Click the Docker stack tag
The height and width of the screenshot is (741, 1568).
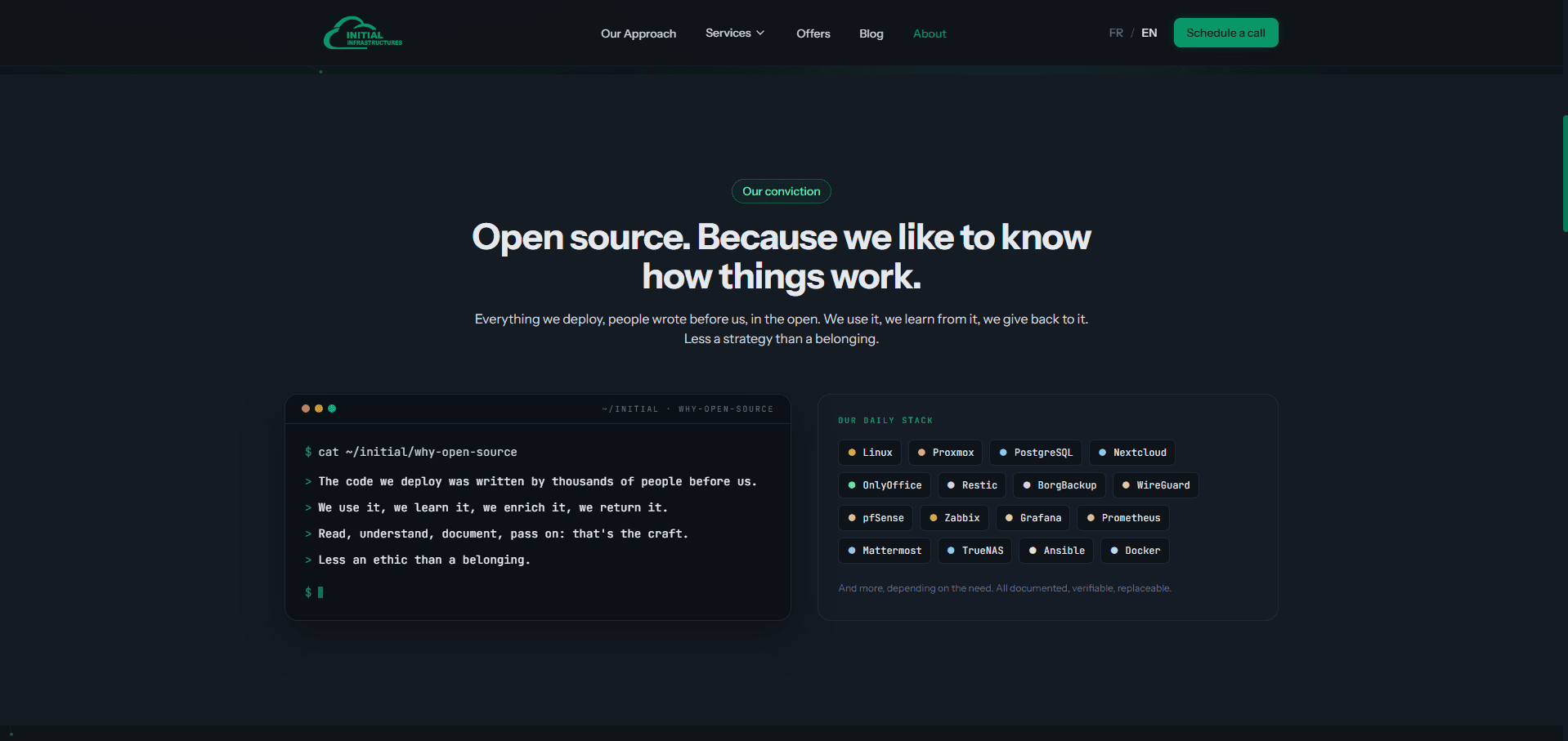pos(1135,551)
